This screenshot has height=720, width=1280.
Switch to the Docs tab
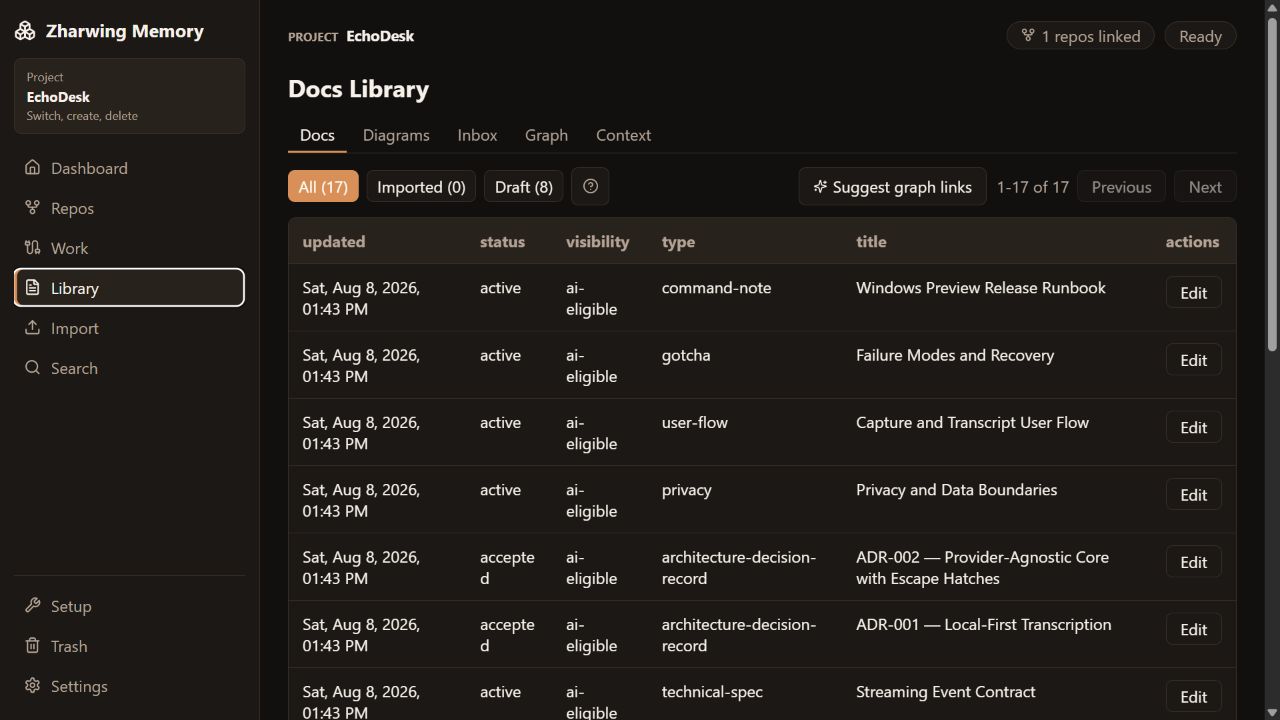317,135
